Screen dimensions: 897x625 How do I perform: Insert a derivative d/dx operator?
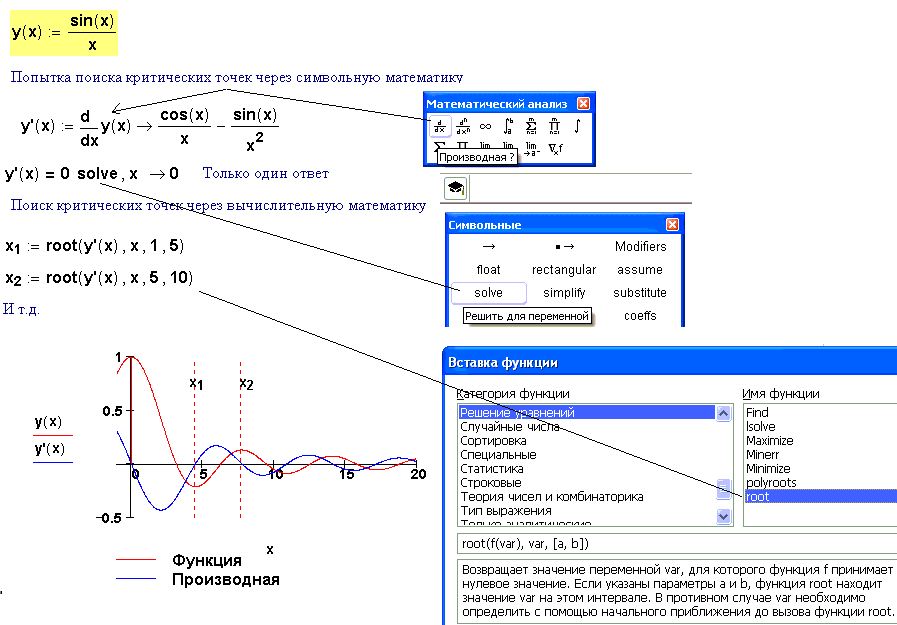coord(440,126)
